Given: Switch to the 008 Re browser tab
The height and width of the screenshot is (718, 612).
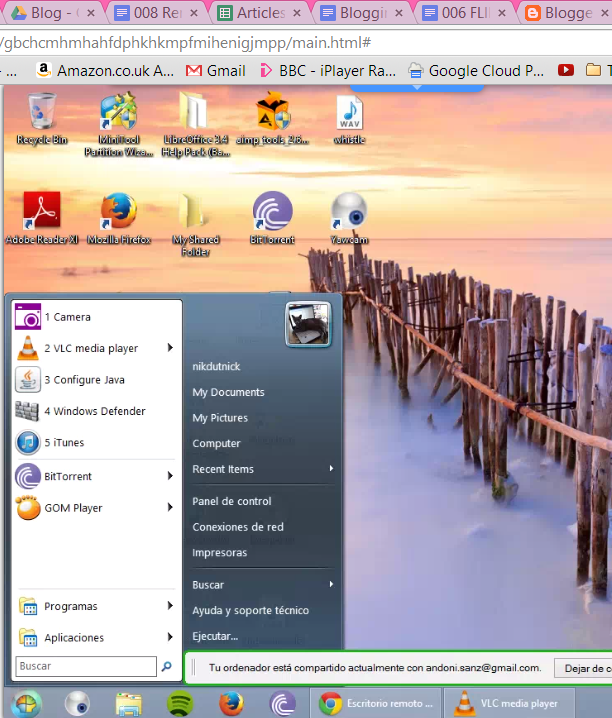Looking at the screenshot, I should pos(155,13).
